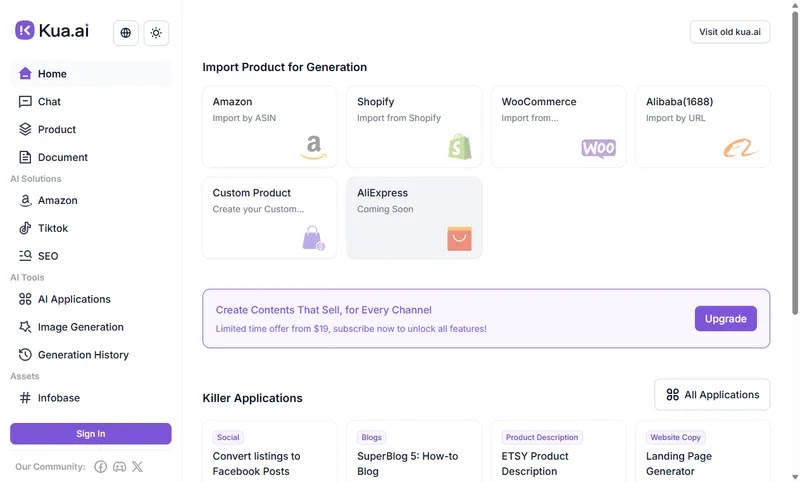Open Tiktok under AI Solutions
The height and width of the screenshot is (482, 800).
pos(91,228)
